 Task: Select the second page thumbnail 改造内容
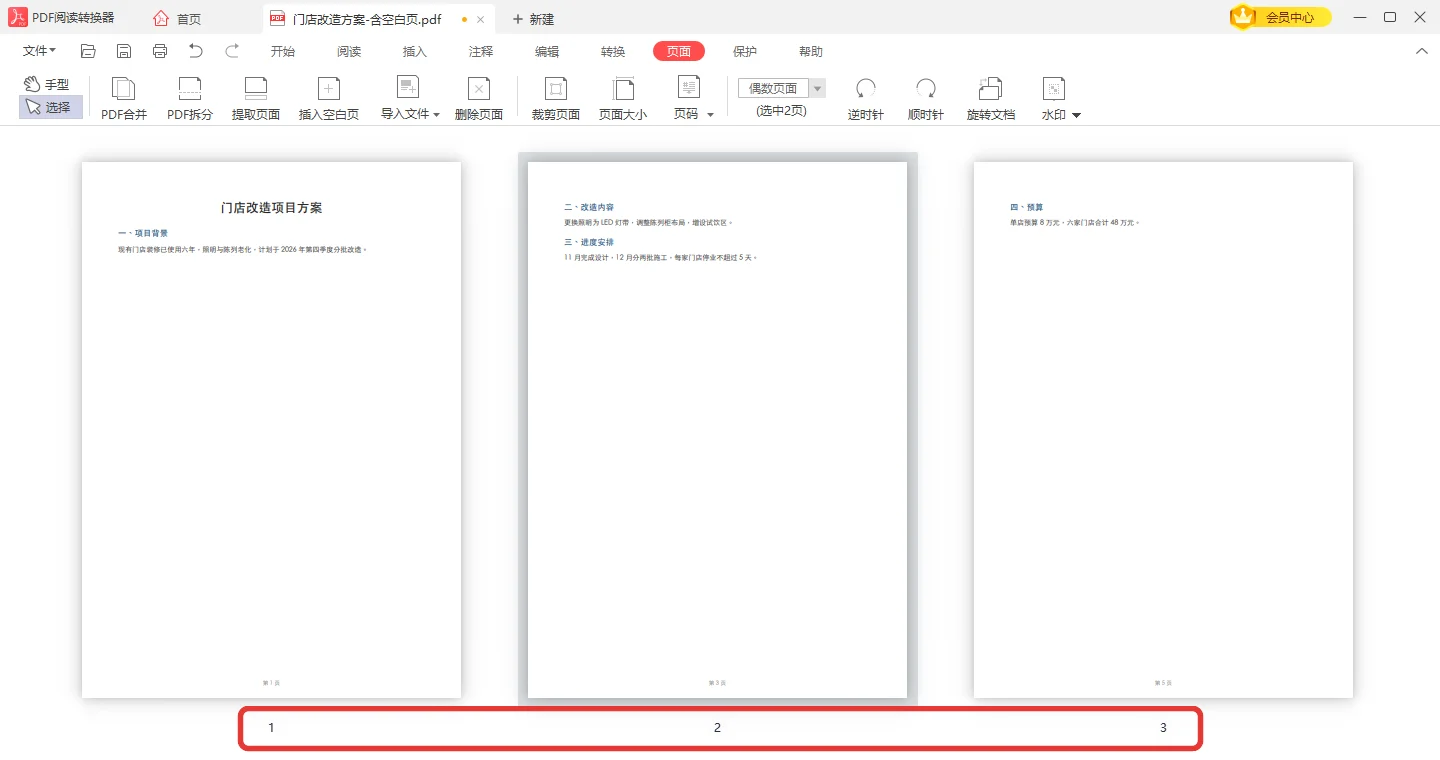pos(717,430)
